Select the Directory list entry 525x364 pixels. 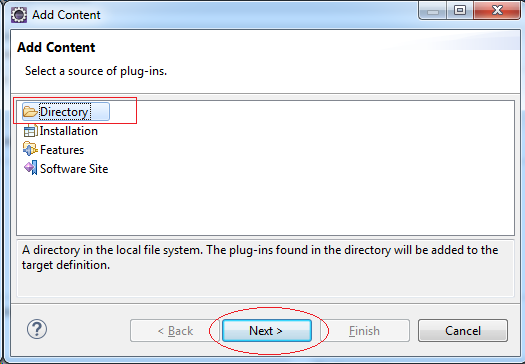click(66, 112)
